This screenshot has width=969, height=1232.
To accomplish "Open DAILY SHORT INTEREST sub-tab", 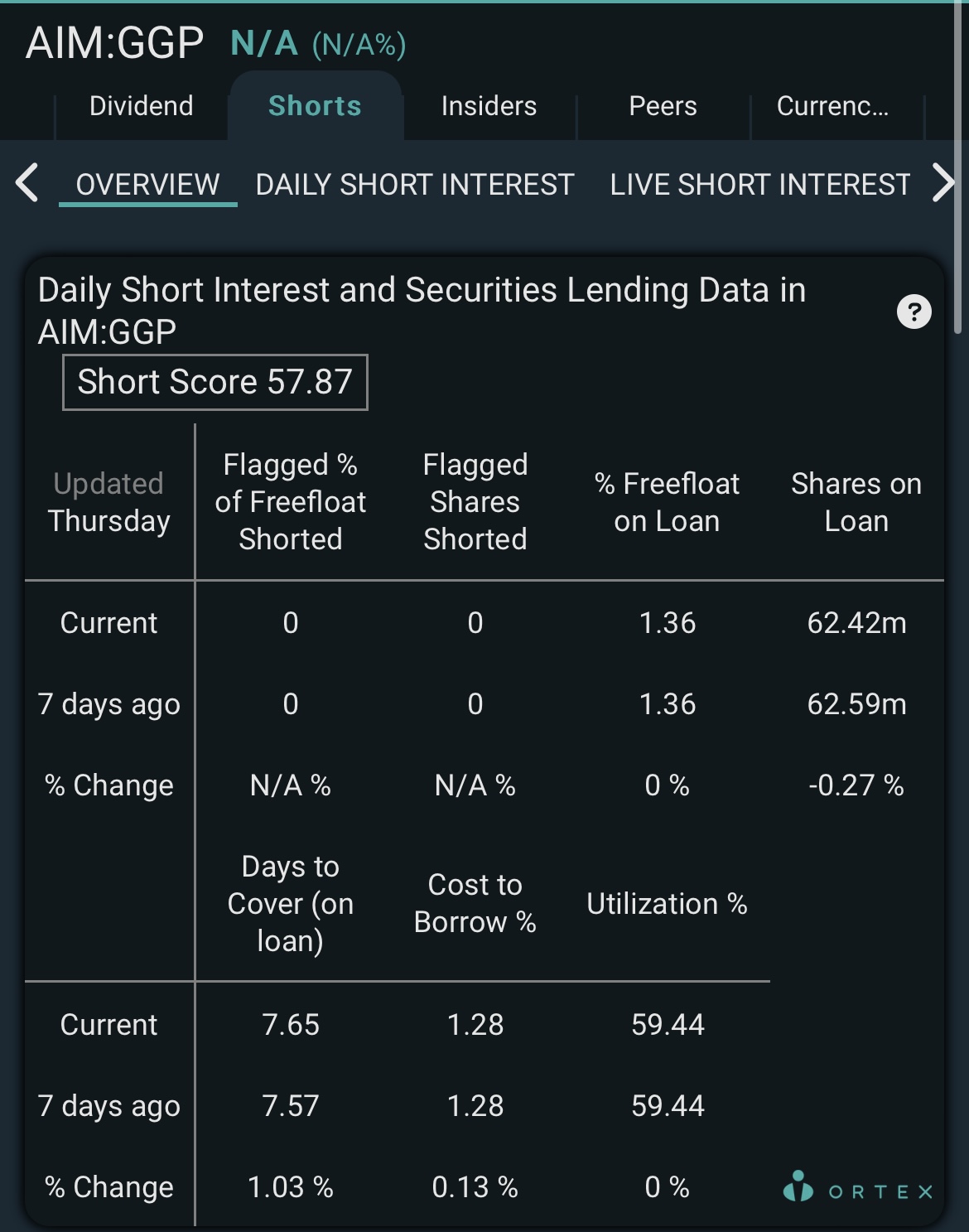I will click(x=415, y=185).
